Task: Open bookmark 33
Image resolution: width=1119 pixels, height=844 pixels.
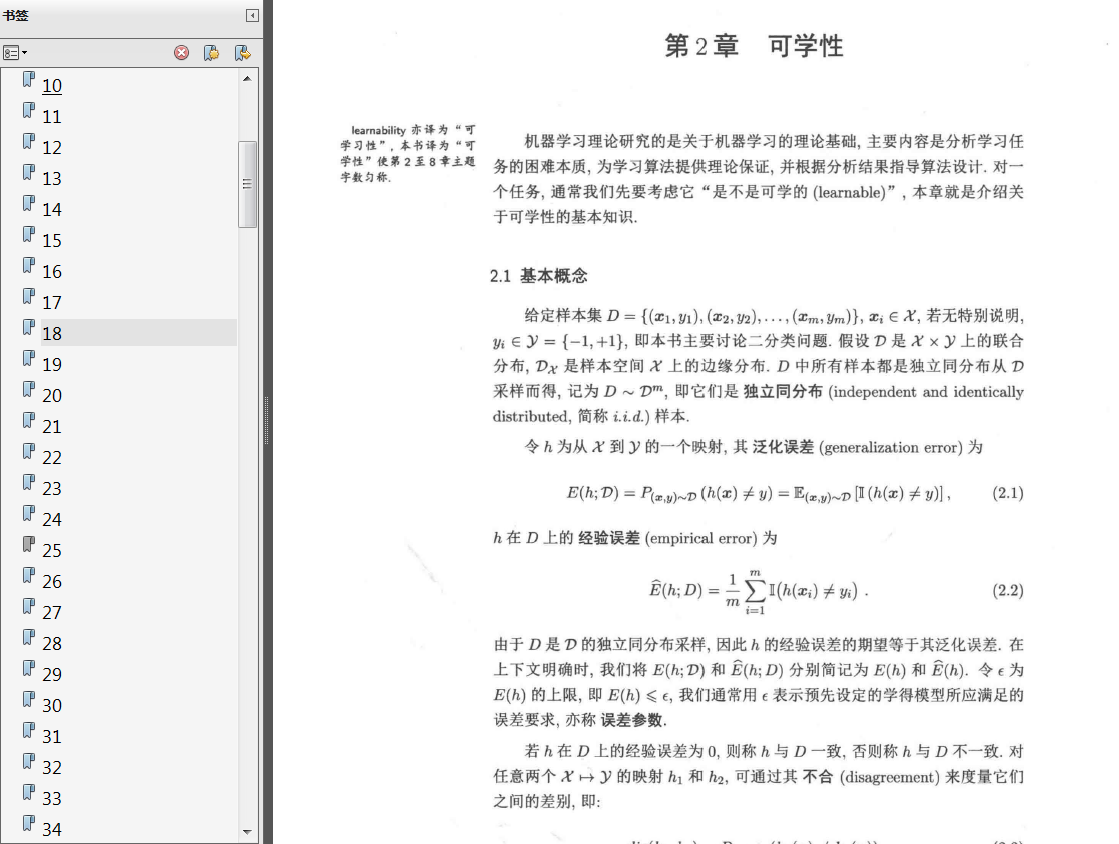Action: [51, 798]
